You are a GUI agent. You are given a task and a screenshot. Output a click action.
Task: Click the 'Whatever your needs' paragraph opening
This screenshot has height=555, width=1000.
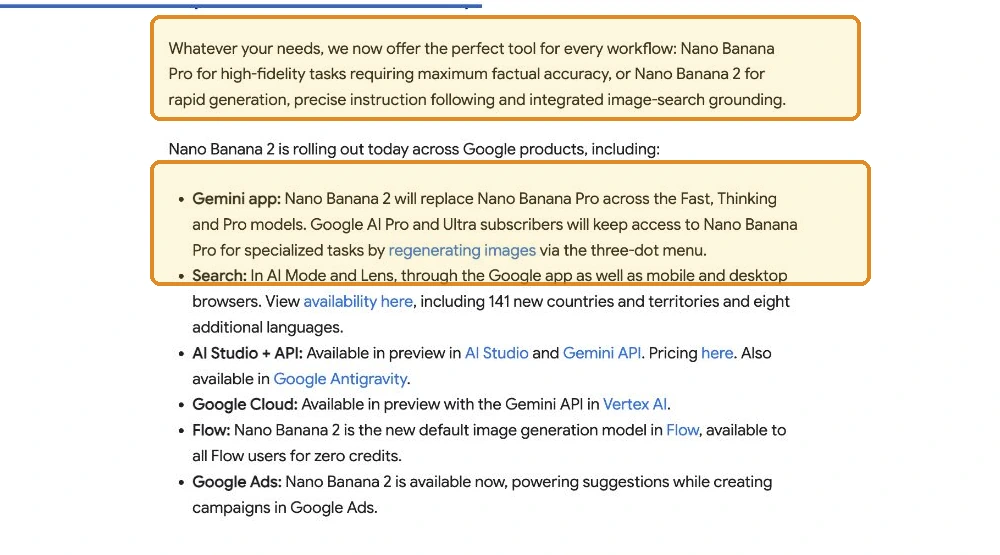click(245, 48)
